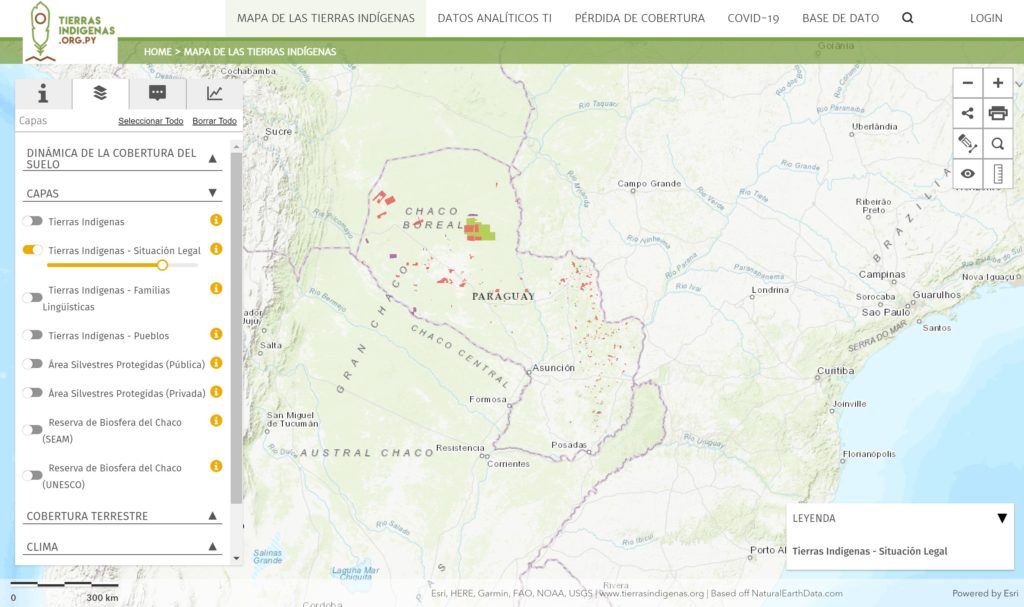Turn on Área Silvestres Protegidas (Pública) layer
1024x607 pixels.
click(x=31, y=364)
